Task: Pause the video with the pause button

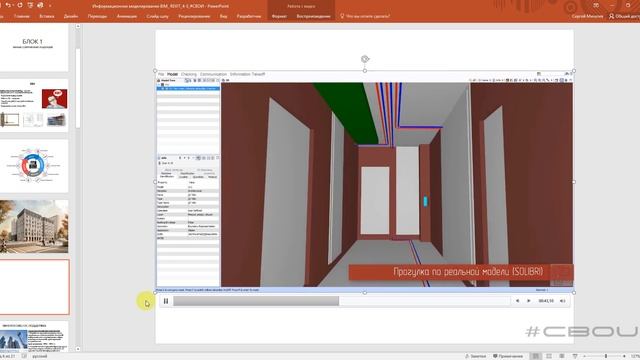Action: click(166, 301)
